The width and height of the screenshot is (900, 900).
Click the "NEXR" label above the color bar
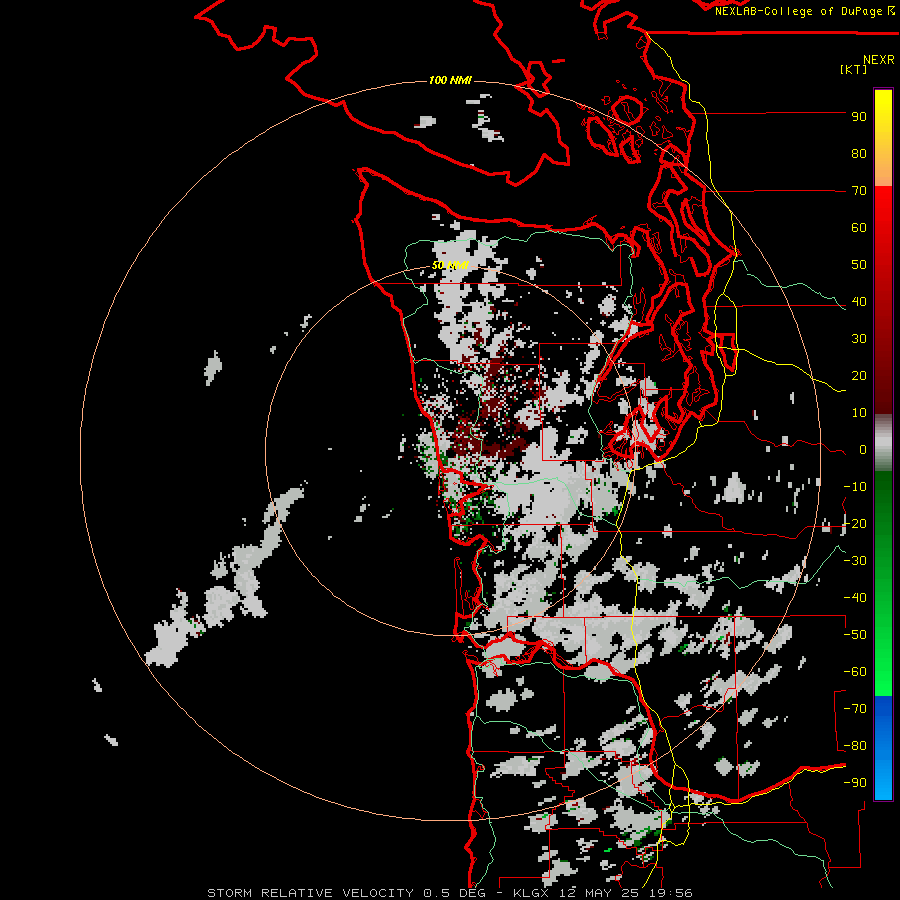(879, 60)
